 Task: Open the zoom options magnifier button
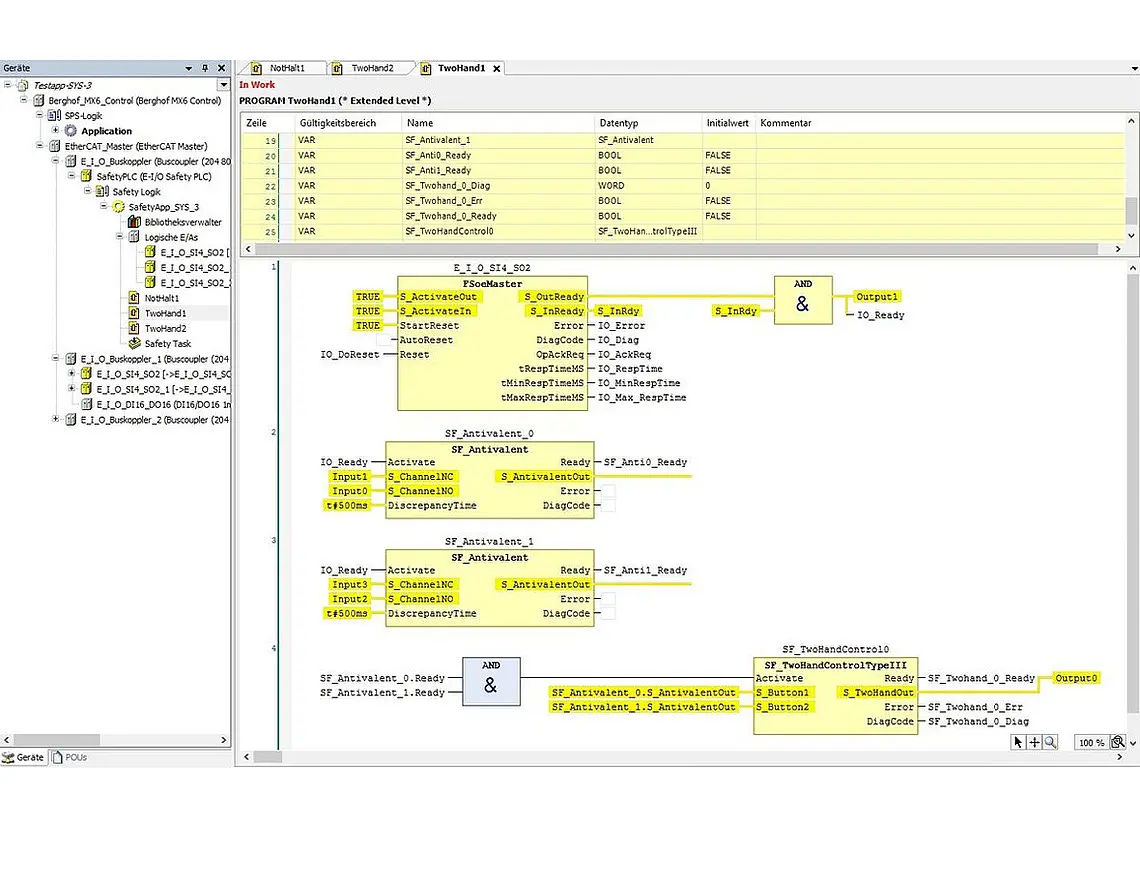(1118, 742)
